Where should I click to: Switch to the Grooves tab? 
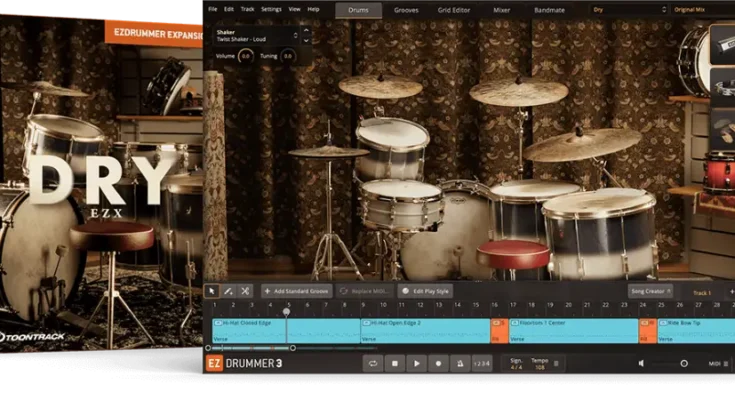(x=407, y=9)
